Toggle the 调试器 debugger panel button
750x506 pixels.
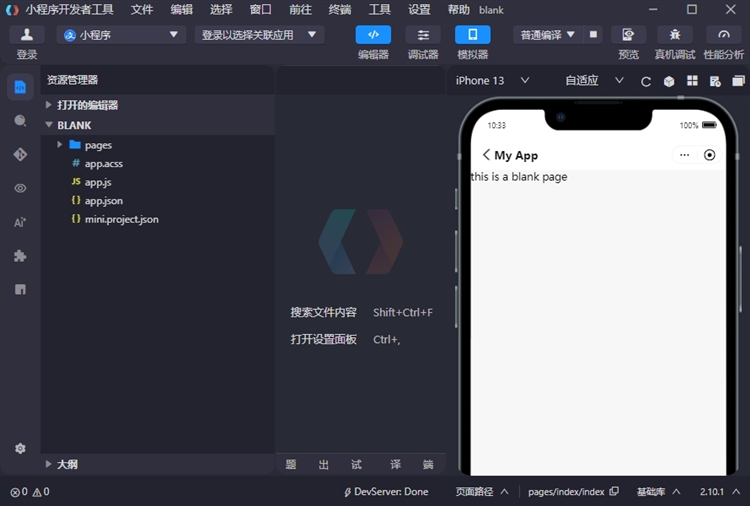(423, 35)
